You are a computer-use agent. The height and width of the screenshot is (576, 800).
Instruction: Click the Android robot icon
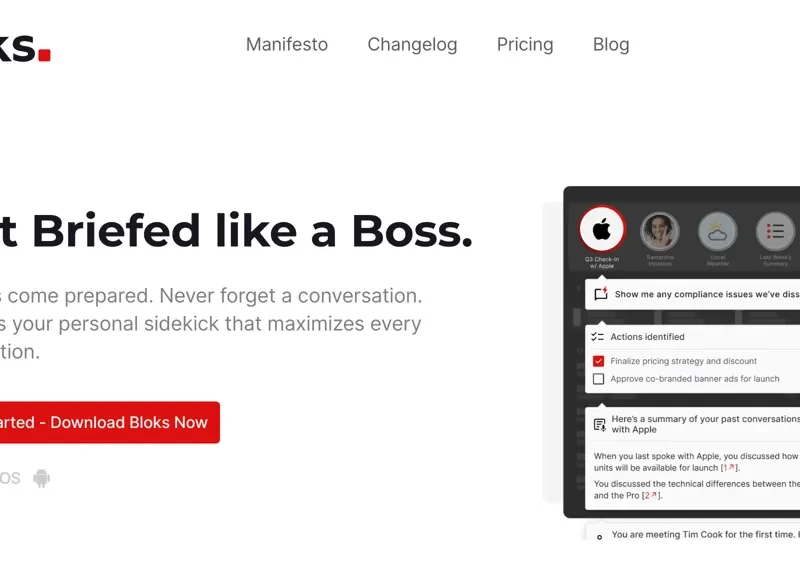[x=41, y=478]
